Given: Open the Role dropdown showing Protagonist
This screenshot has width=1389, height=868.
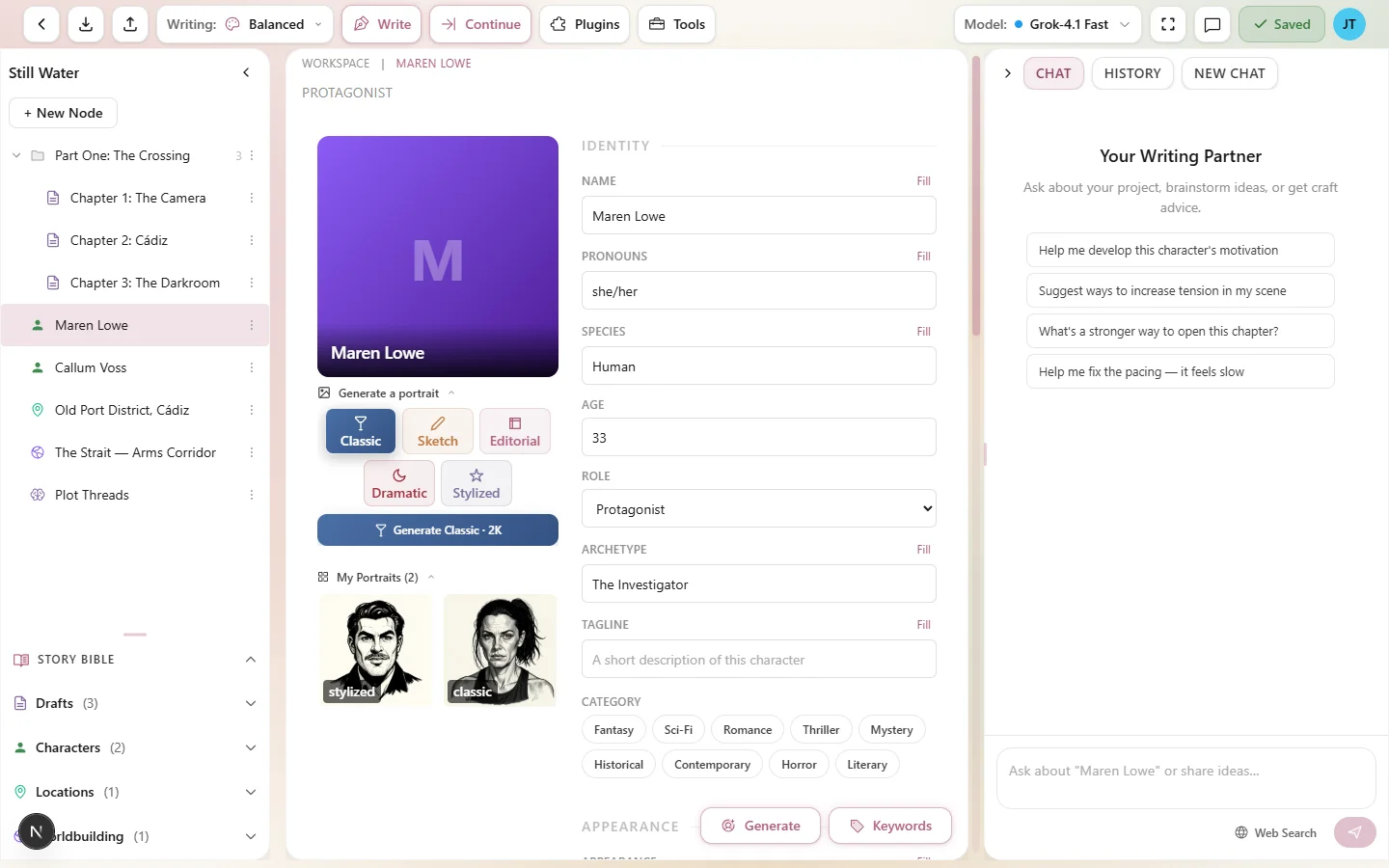Looking at the screenshot, I should click(758, 508).
